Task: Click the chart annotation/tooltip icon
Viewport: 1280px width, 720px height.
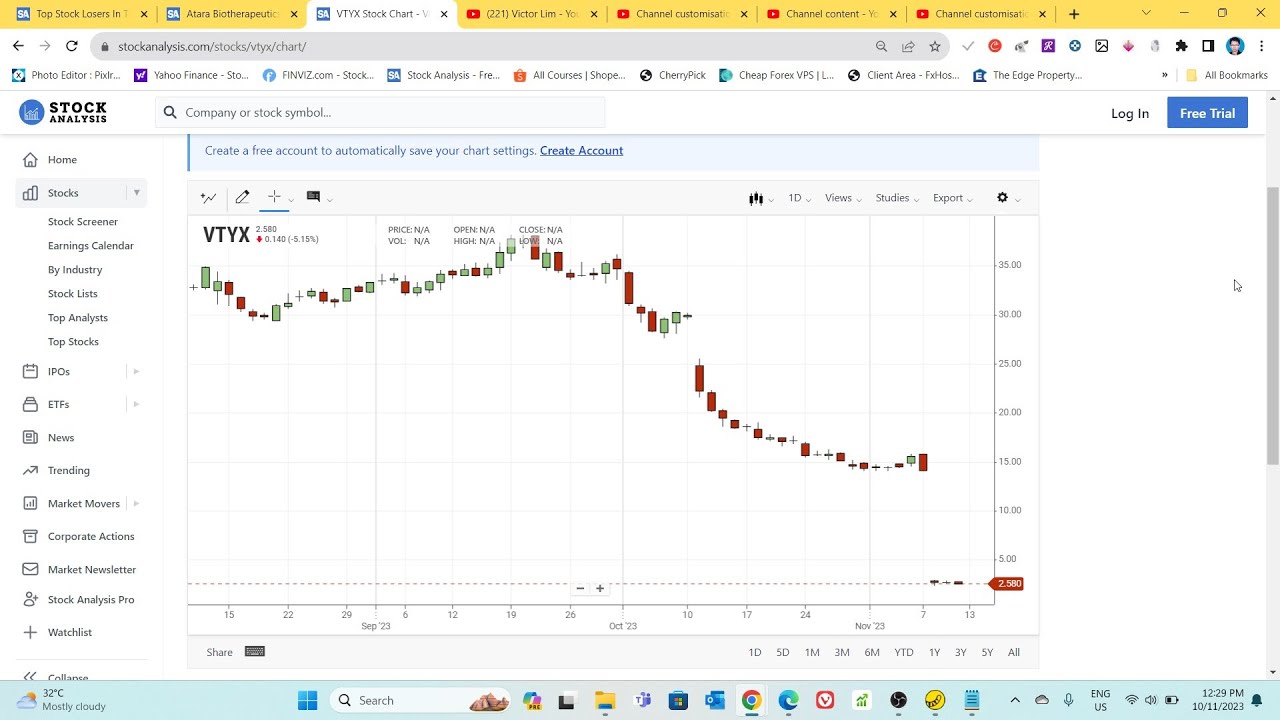Action: pyautogui.click(x=313, y=197)
